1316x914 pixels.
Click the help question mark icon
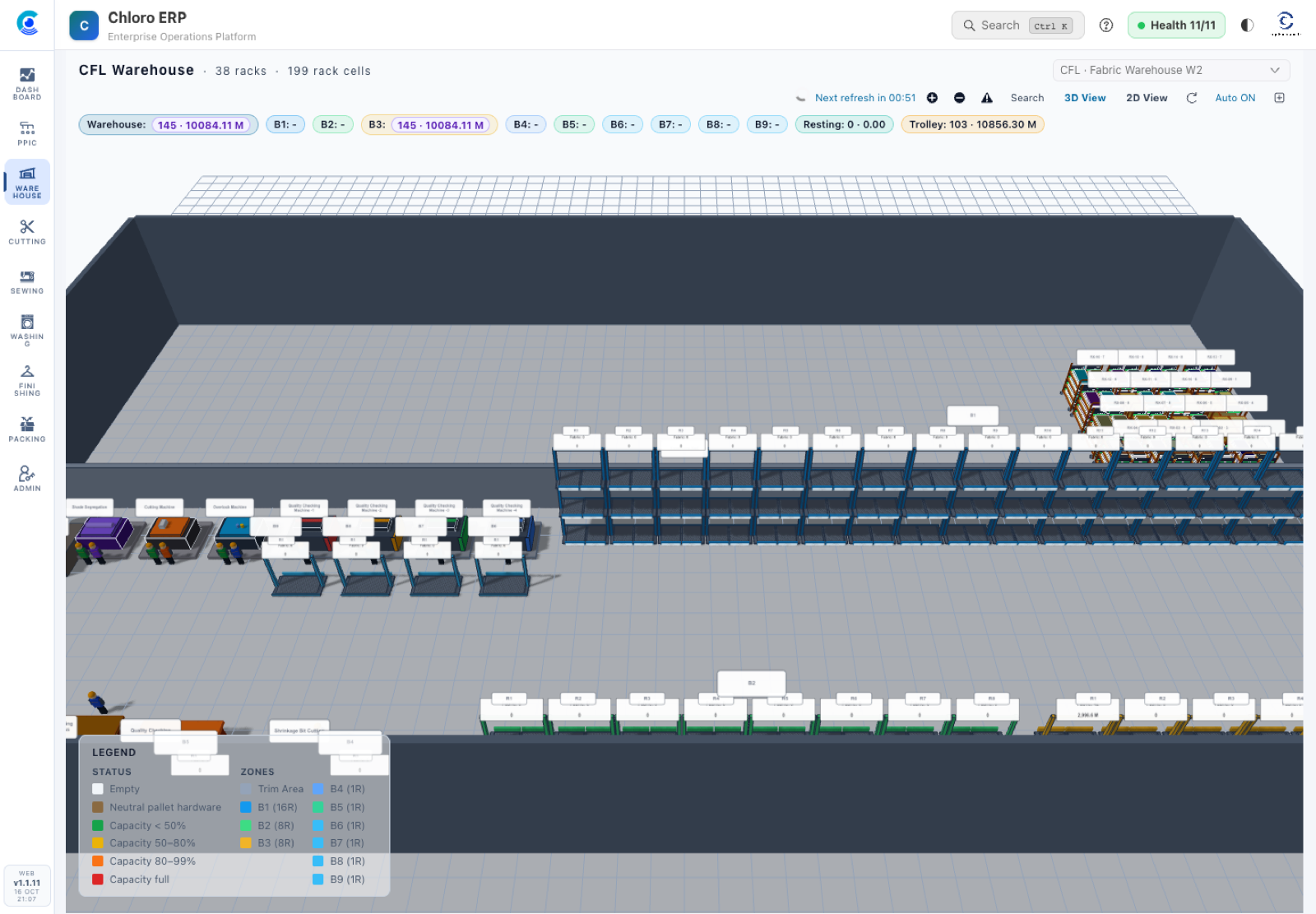click(x=1106, y=26)
